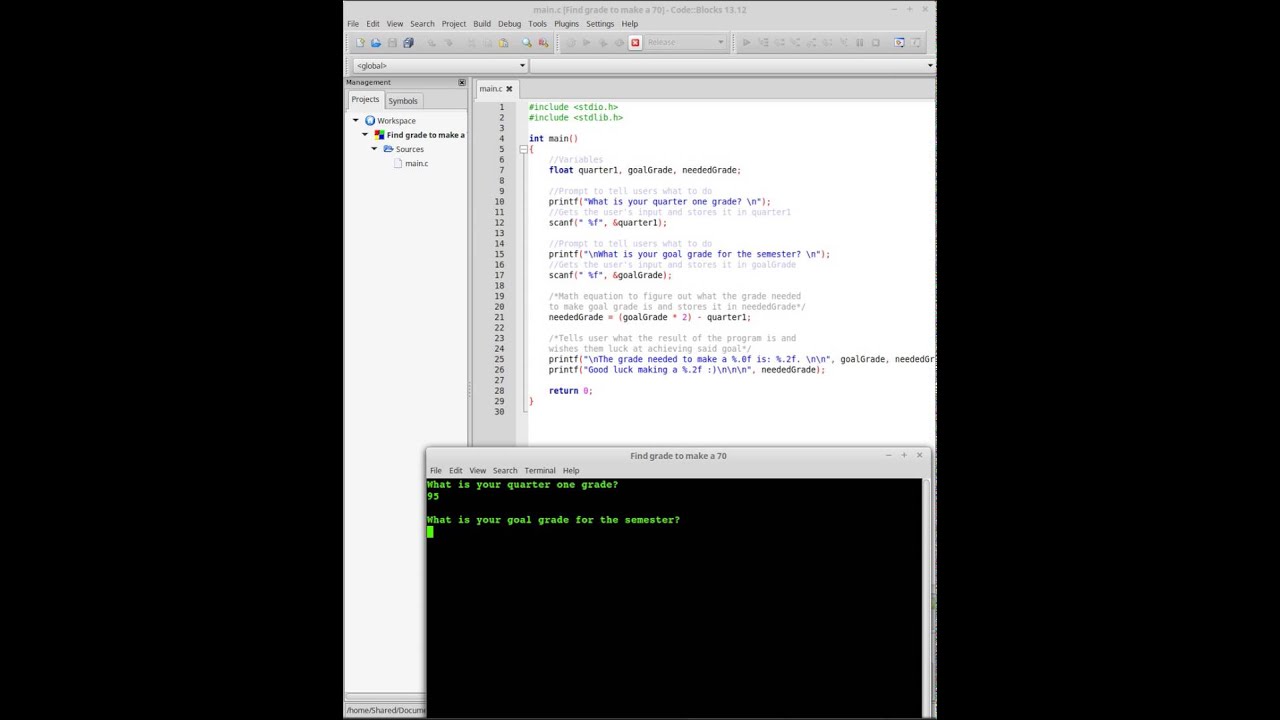The height and width of the screenshot is (720, 1280).
Task: Open the Project menu
Action: point(454,24)
